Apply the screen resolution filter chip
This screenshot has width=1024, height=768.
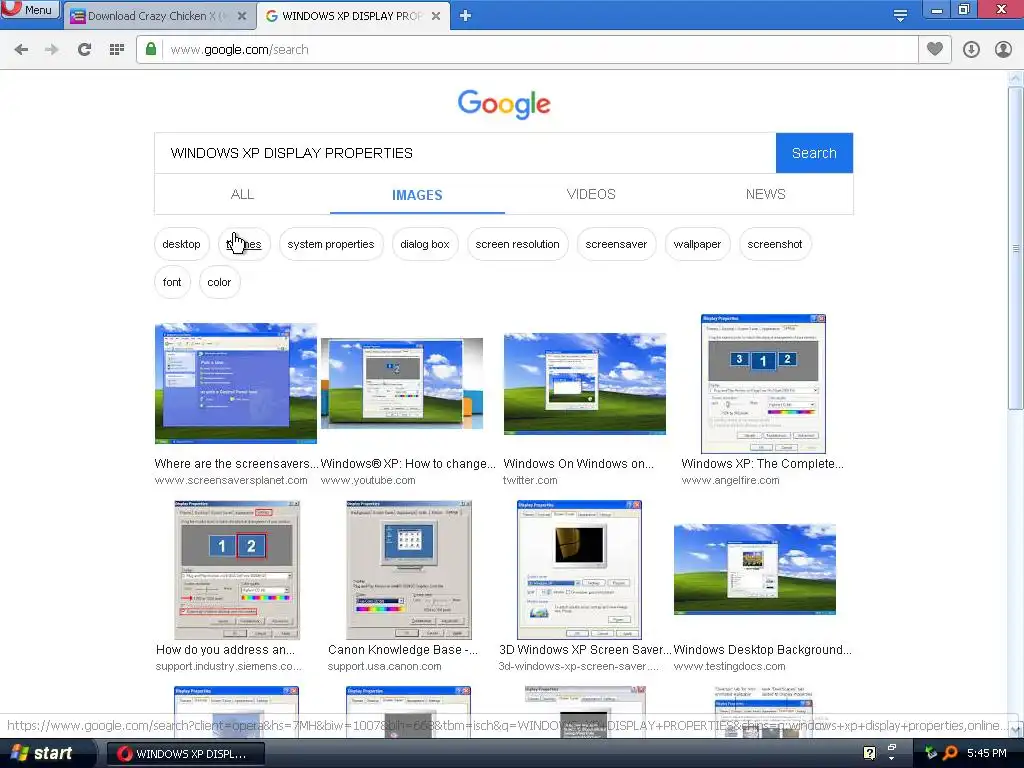tap(517, 244)
